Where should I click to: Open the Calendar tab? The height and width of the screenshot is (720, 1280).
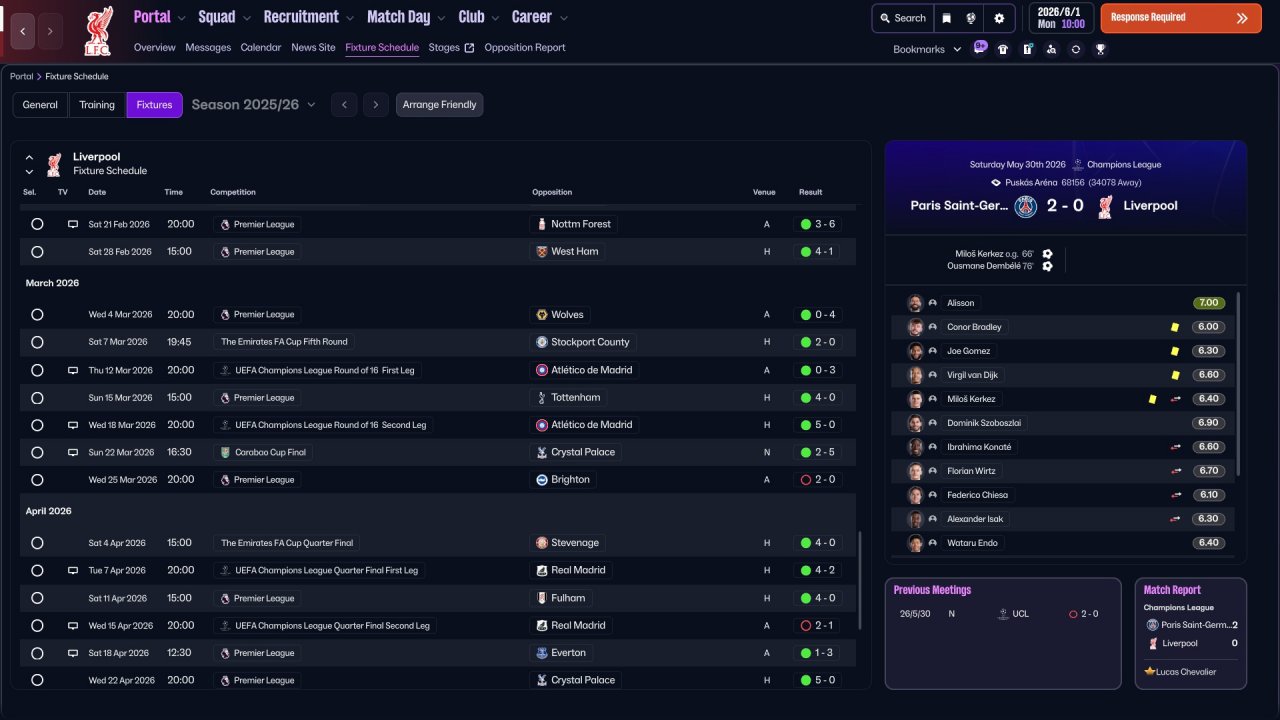[261, 47]
